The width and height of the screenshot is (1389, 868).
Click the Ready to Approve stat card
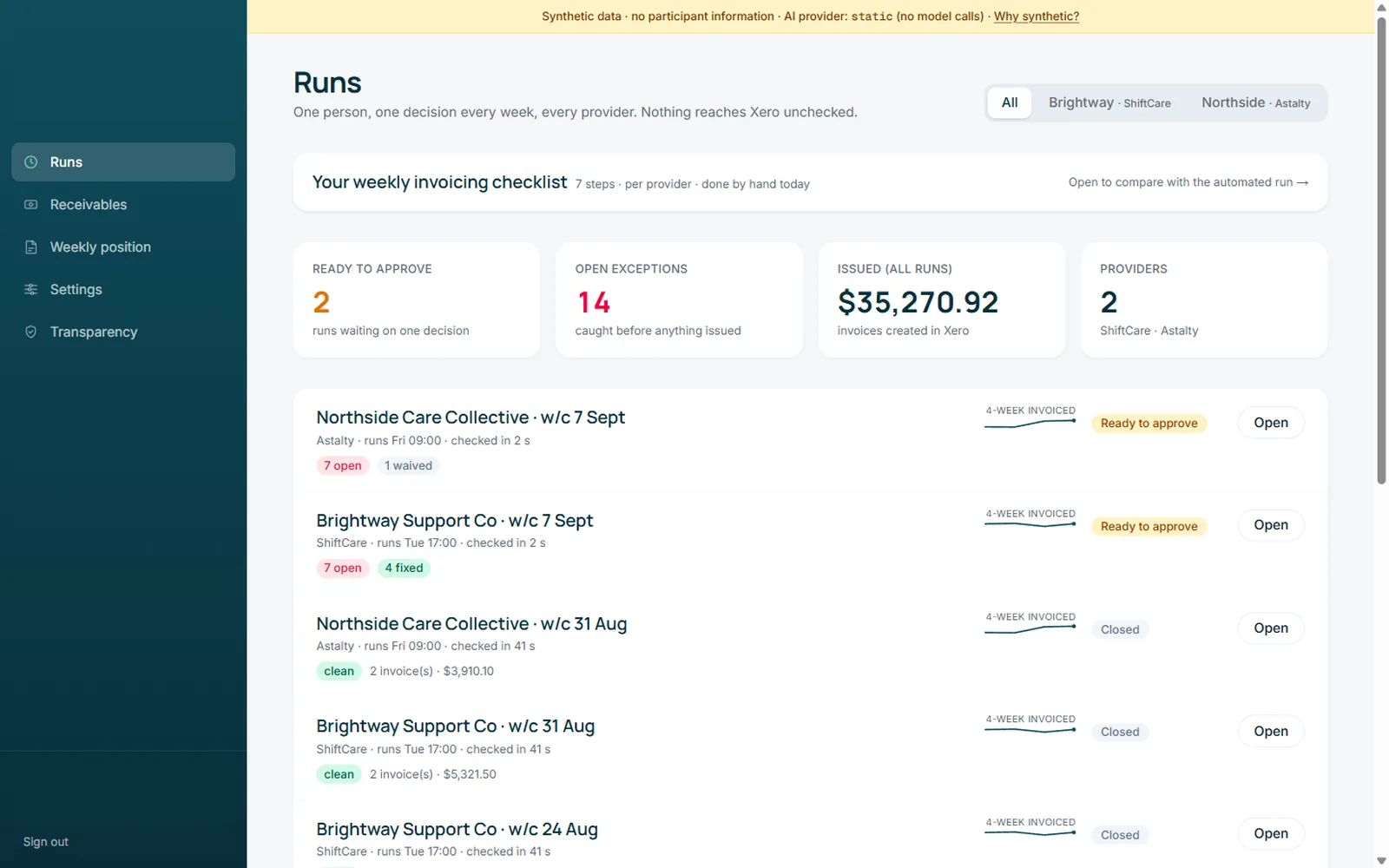tap(417, 299)
